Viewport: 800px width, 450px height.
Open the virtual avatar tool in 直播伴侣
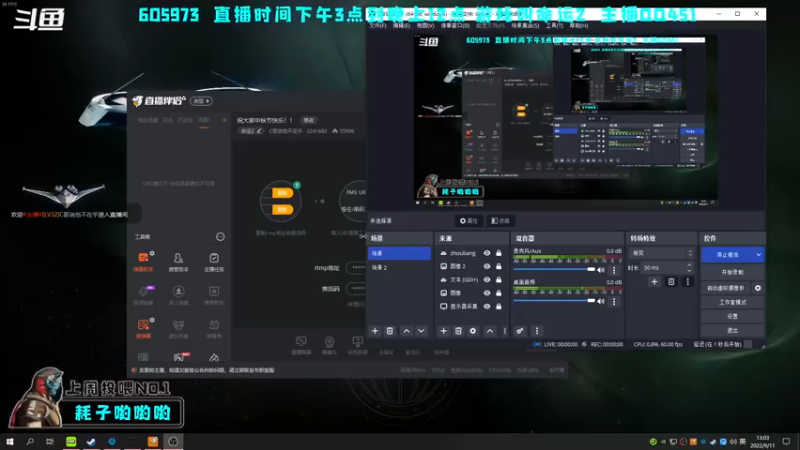[178, 328]
